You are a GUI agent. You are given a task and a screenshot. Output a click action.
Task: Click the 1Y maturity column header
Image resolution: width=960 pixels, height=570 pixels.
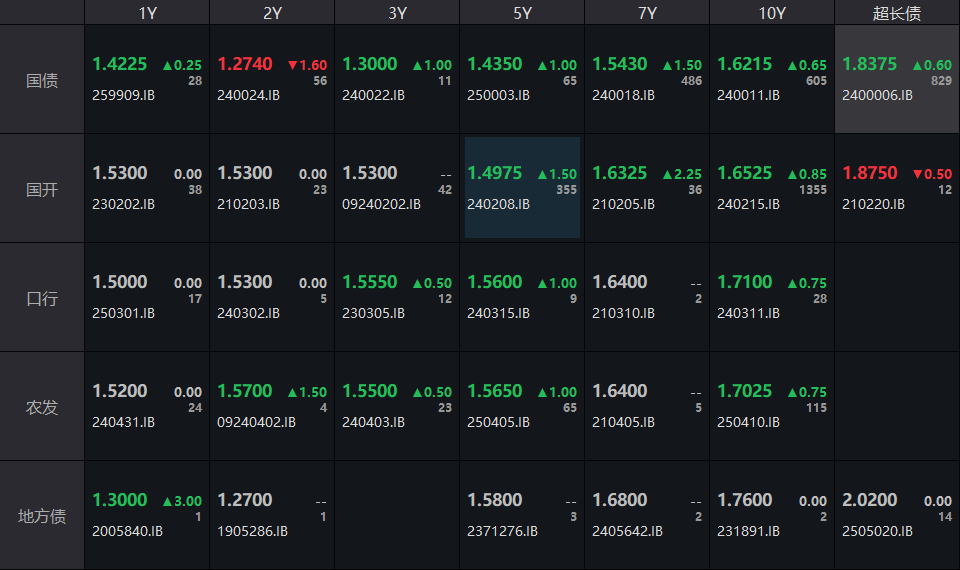147,13
